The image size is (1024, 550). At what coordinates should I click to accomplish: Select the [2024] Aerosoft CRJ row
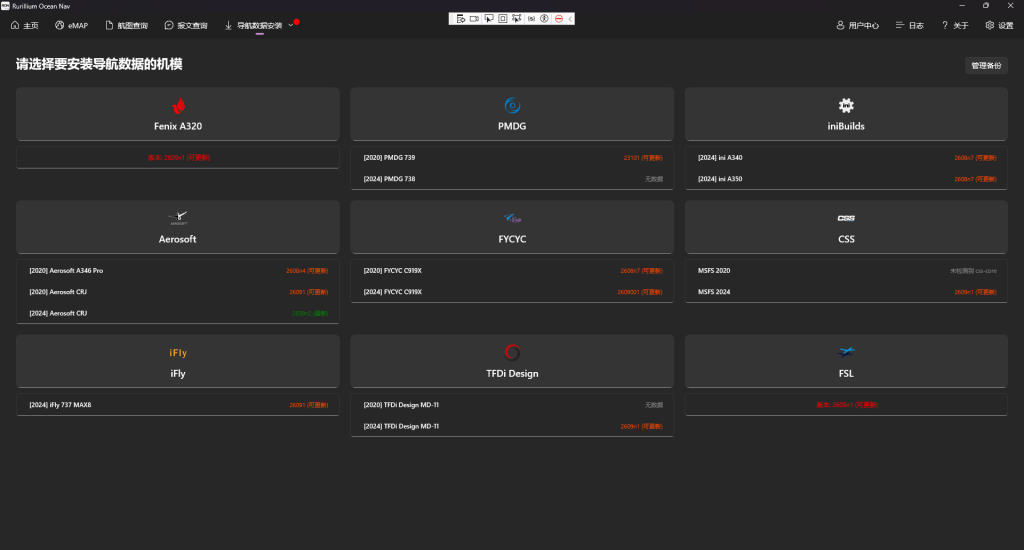point(178,314)
